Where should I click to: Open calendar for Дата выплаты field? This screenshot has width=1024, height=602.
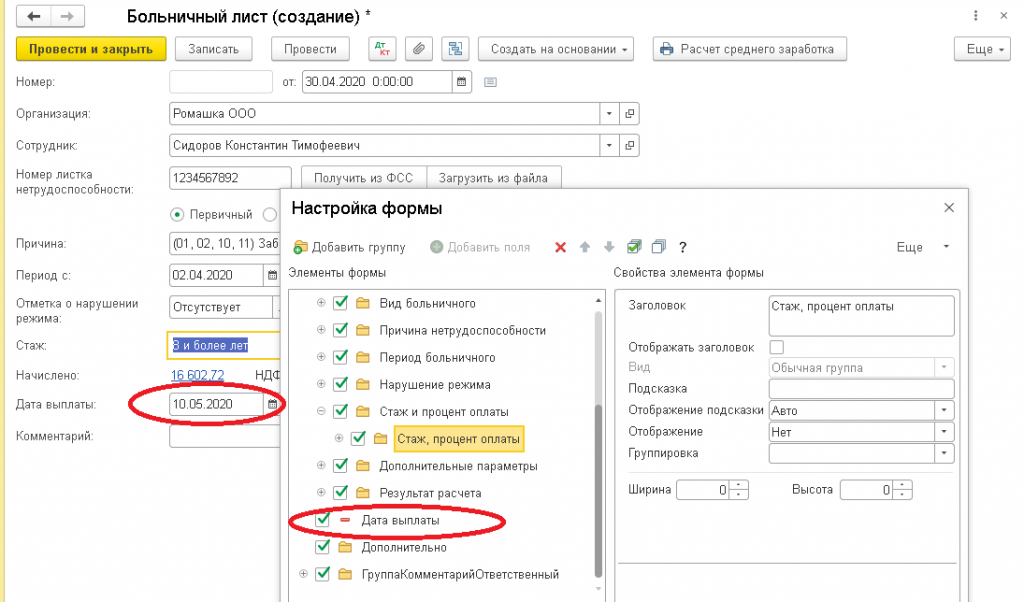[272, 404]
